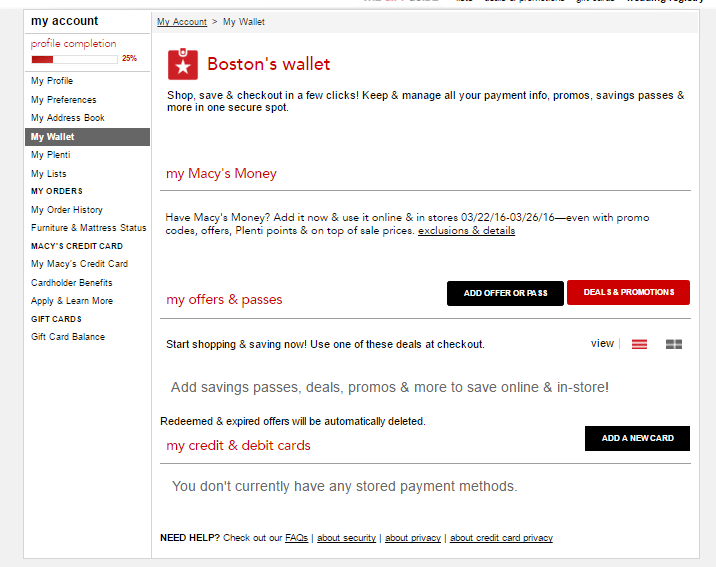
Task: Click Deals & Promotions button
Action: 628,292
